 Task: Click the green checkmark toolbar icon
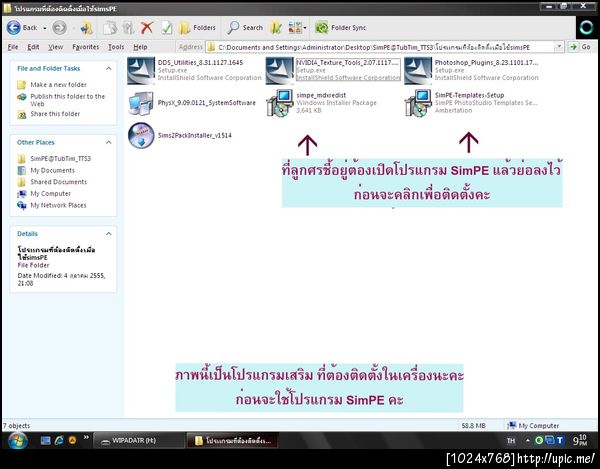(166, 28)
